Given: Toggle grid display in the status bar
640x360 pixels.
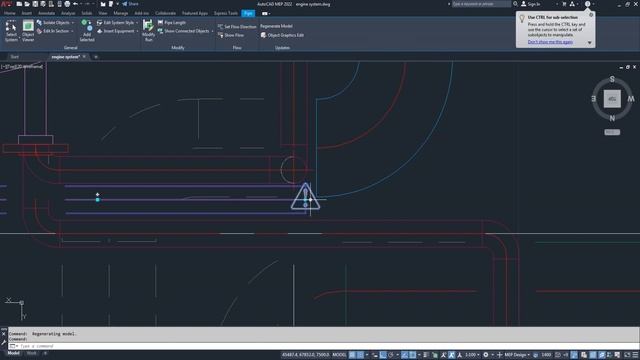Looking at the screenshot, I should (x=352, y=355).
